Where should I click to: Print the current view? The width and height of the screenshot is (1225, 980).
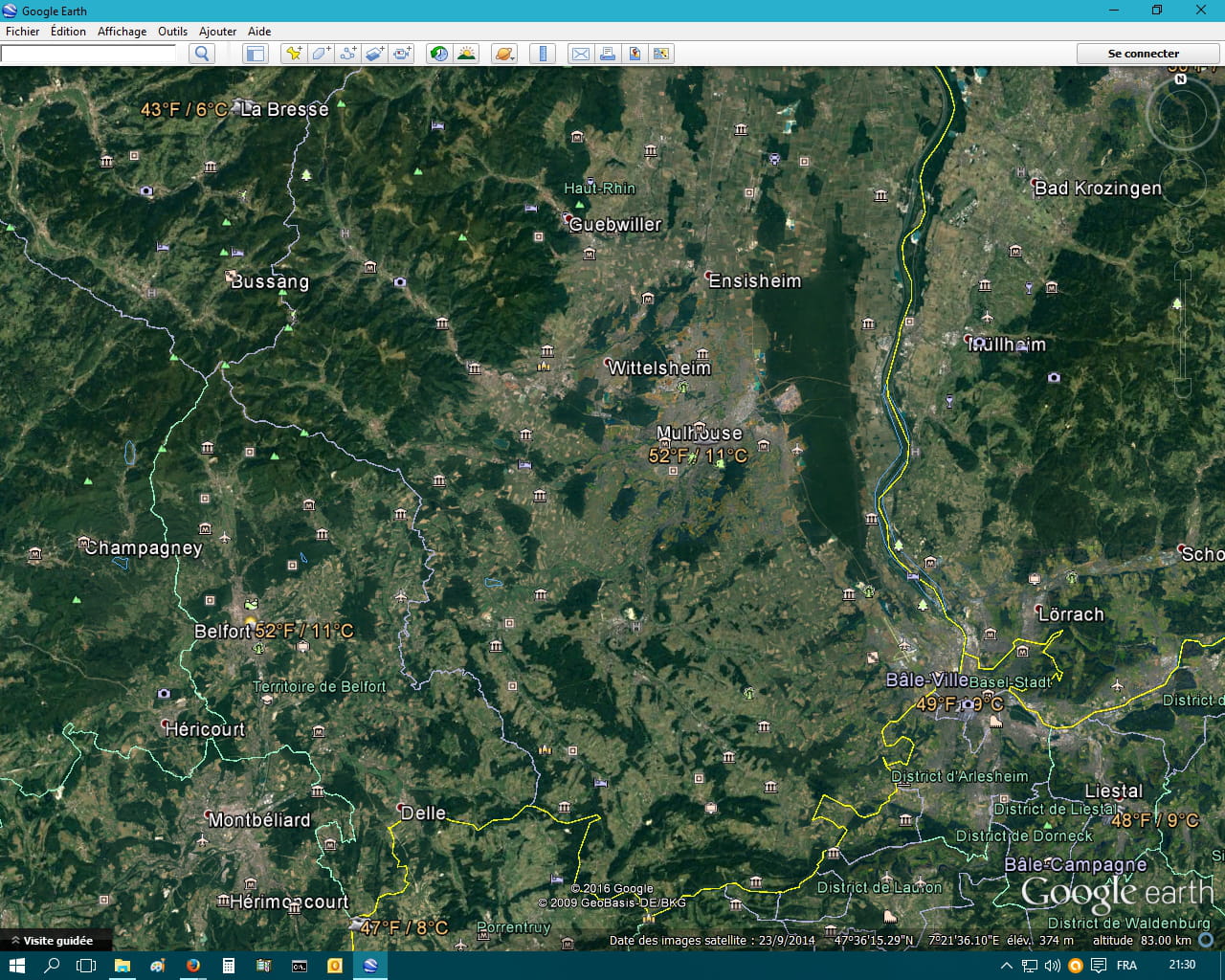click(x=607, y=54)
